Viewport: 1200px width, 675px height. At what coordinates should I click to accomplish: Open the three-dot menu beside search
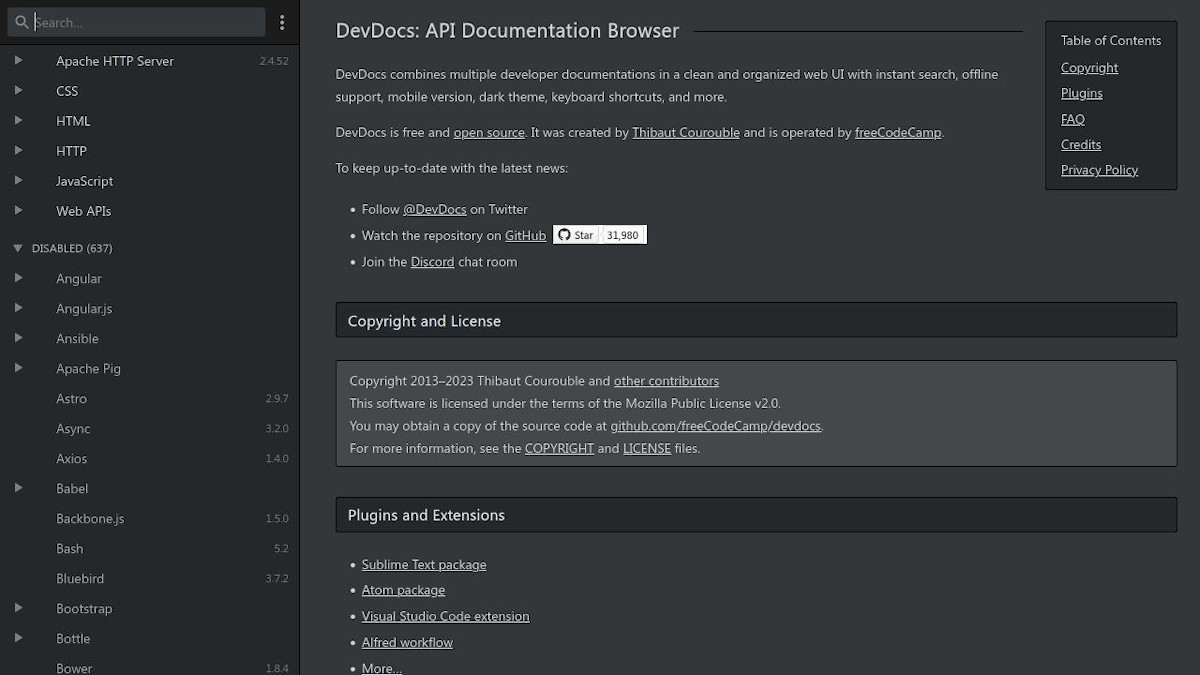(x=282, y=22)
